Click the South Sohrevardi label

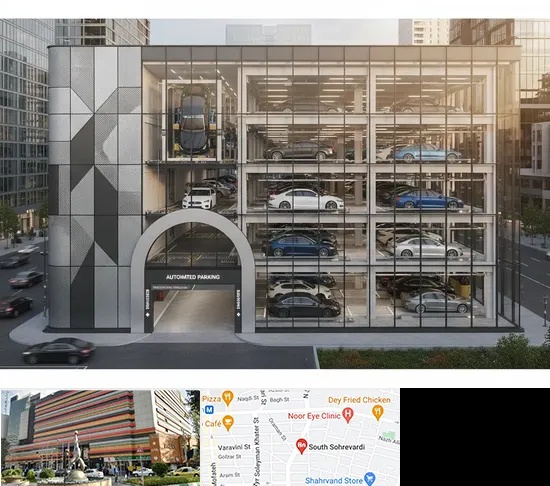[337, 447]
